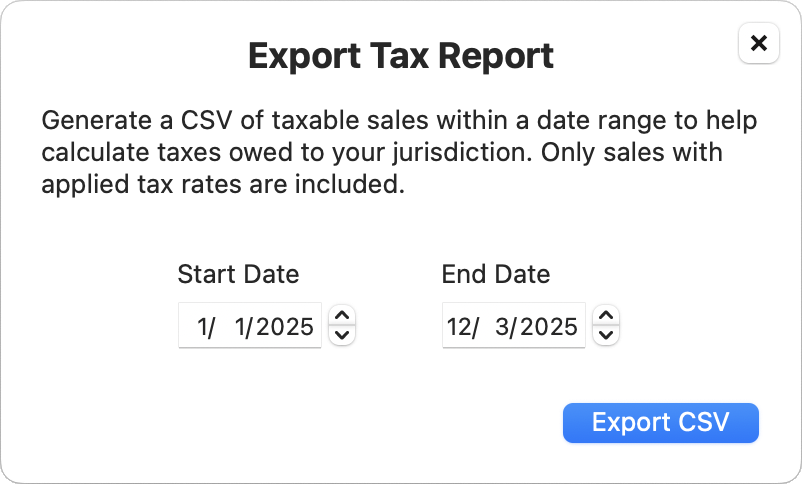802x484 pixels.
Task: Focus the End Date picker field
Action: 513,326
